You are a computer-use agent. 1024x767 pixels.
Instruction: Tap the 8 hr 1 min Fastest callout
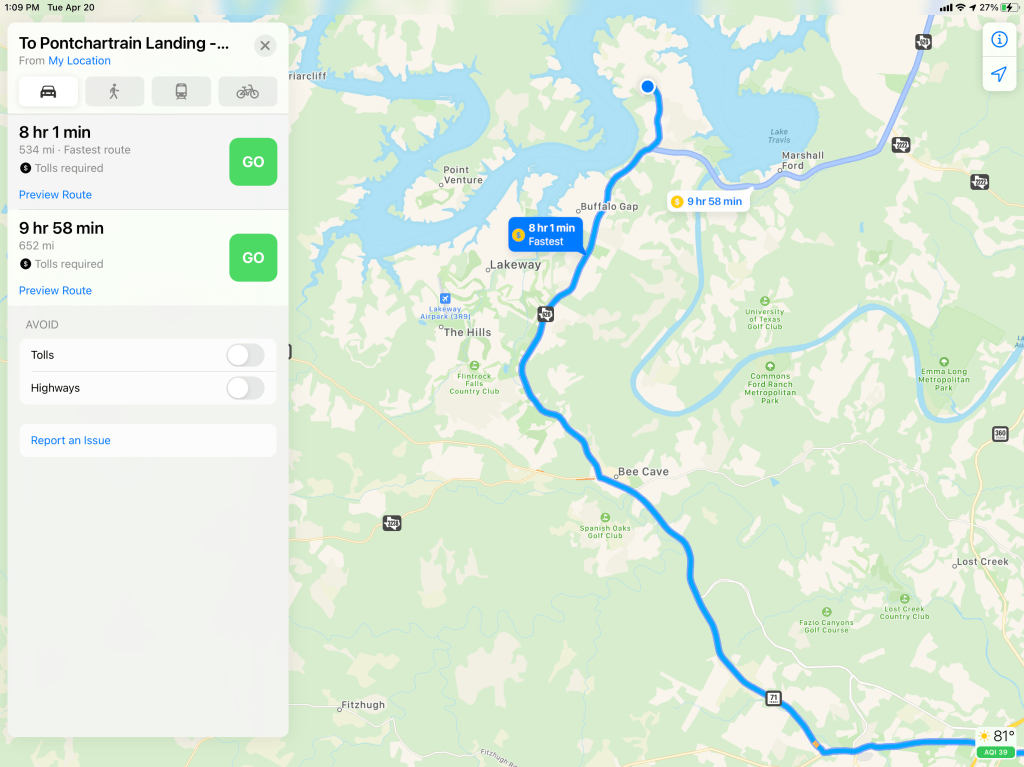(546, 235)
